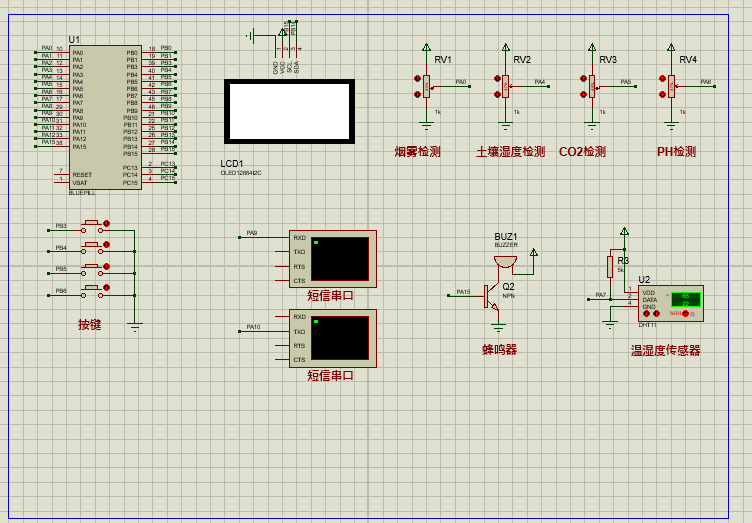The height and width of the screenshot is (523, 752).
Task: Click the RV1 potentiometer body
Action: (x=426, y=86)
